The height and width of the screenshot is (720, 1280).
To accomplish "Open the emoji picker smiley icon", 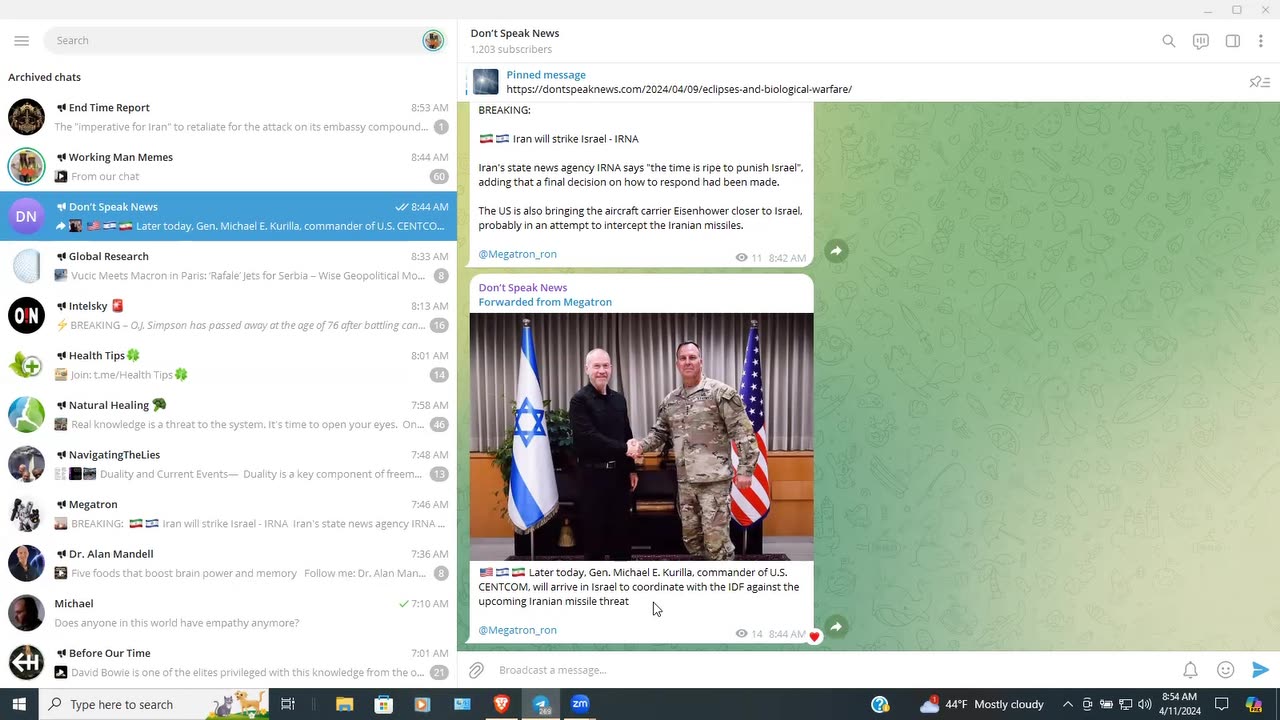I will 1225,670.
